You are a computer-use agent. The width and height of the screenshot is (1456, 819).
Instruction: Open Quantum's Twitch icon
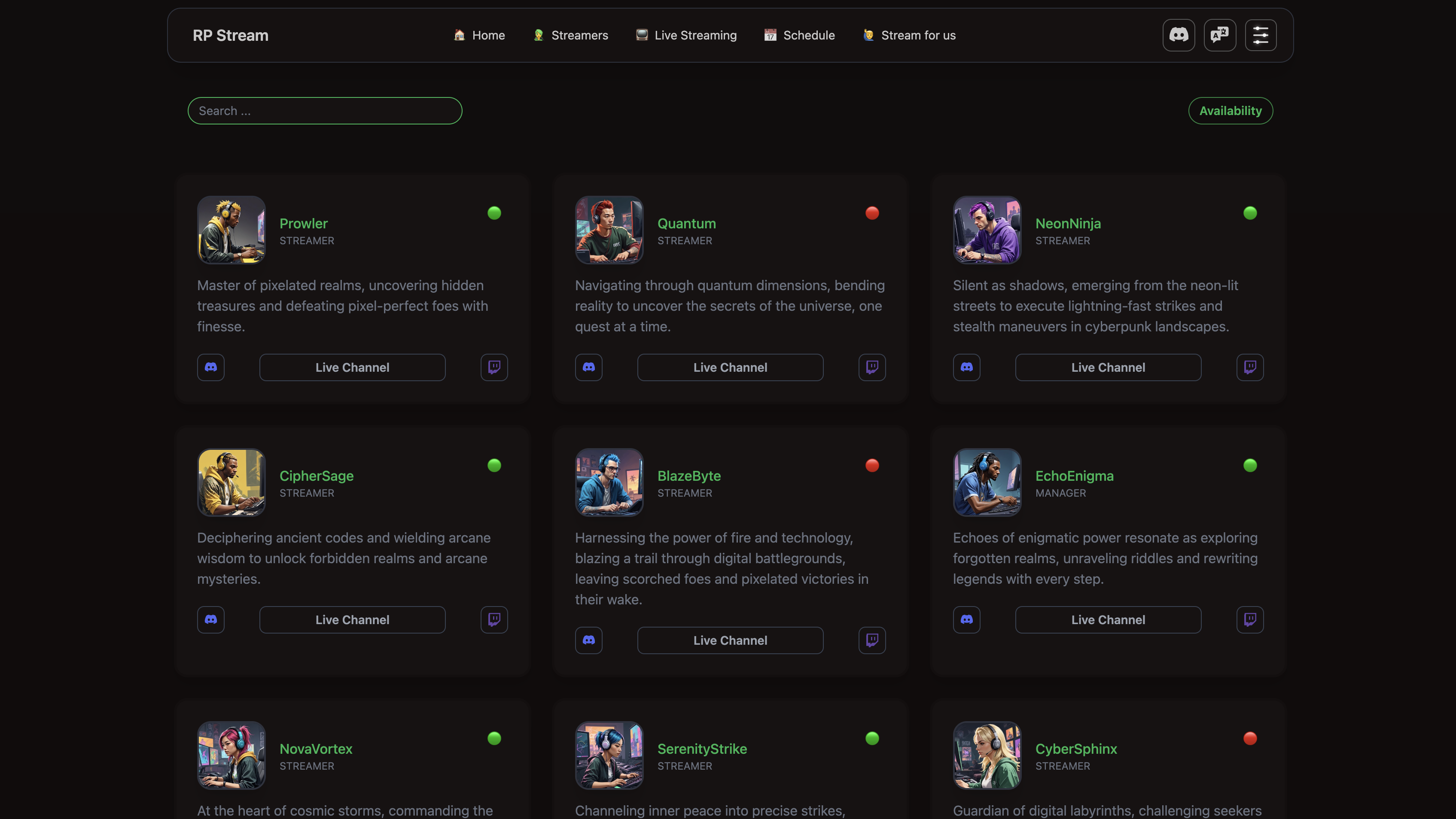click(871, 367)
